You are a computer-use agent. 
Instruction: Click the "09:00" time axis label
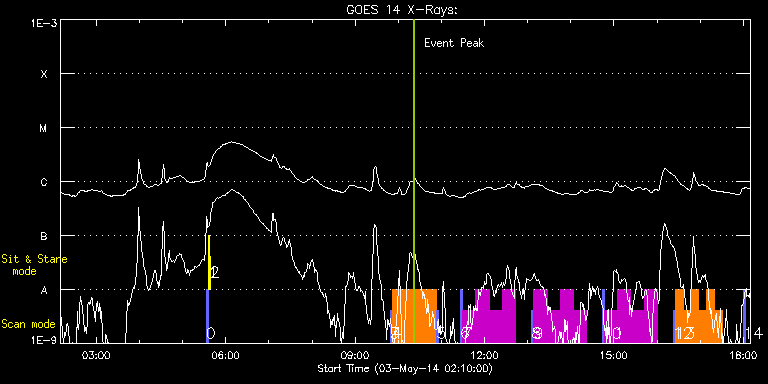(x=356, y=356)
